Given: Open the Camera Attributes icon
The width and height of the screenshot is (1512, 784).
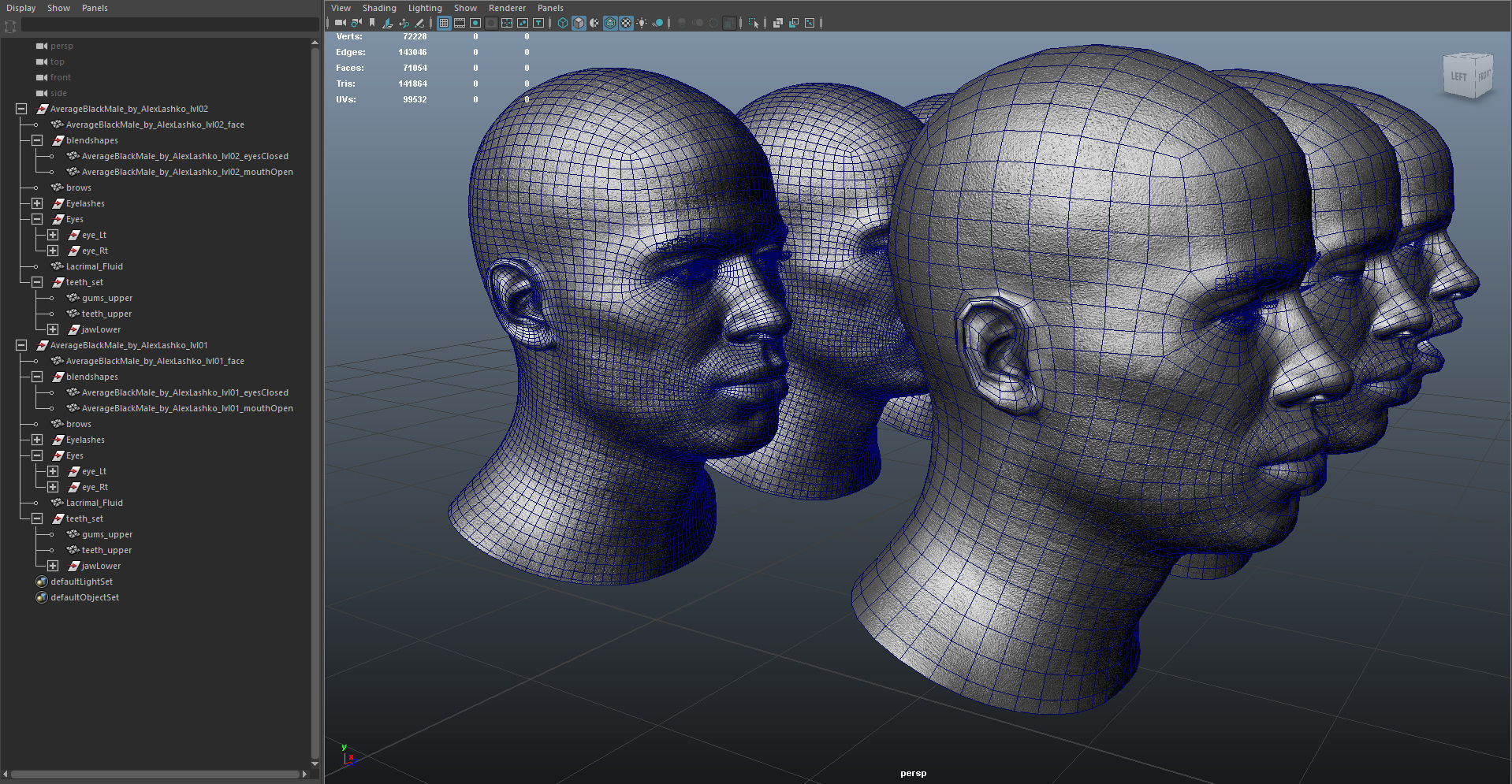Looking at the screenshot, I should [356, 23].
